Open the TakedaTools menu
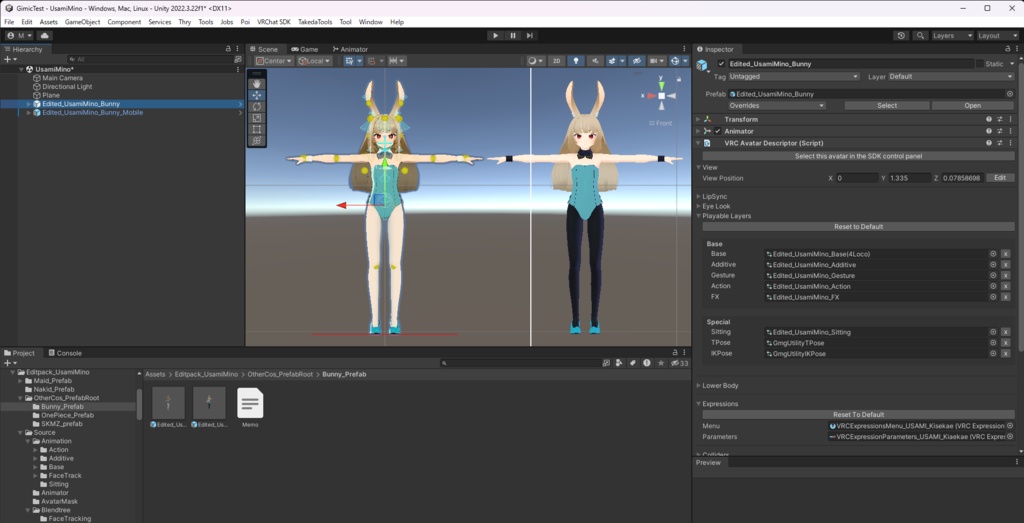The image size is (1024, 523). coord(315,22)
